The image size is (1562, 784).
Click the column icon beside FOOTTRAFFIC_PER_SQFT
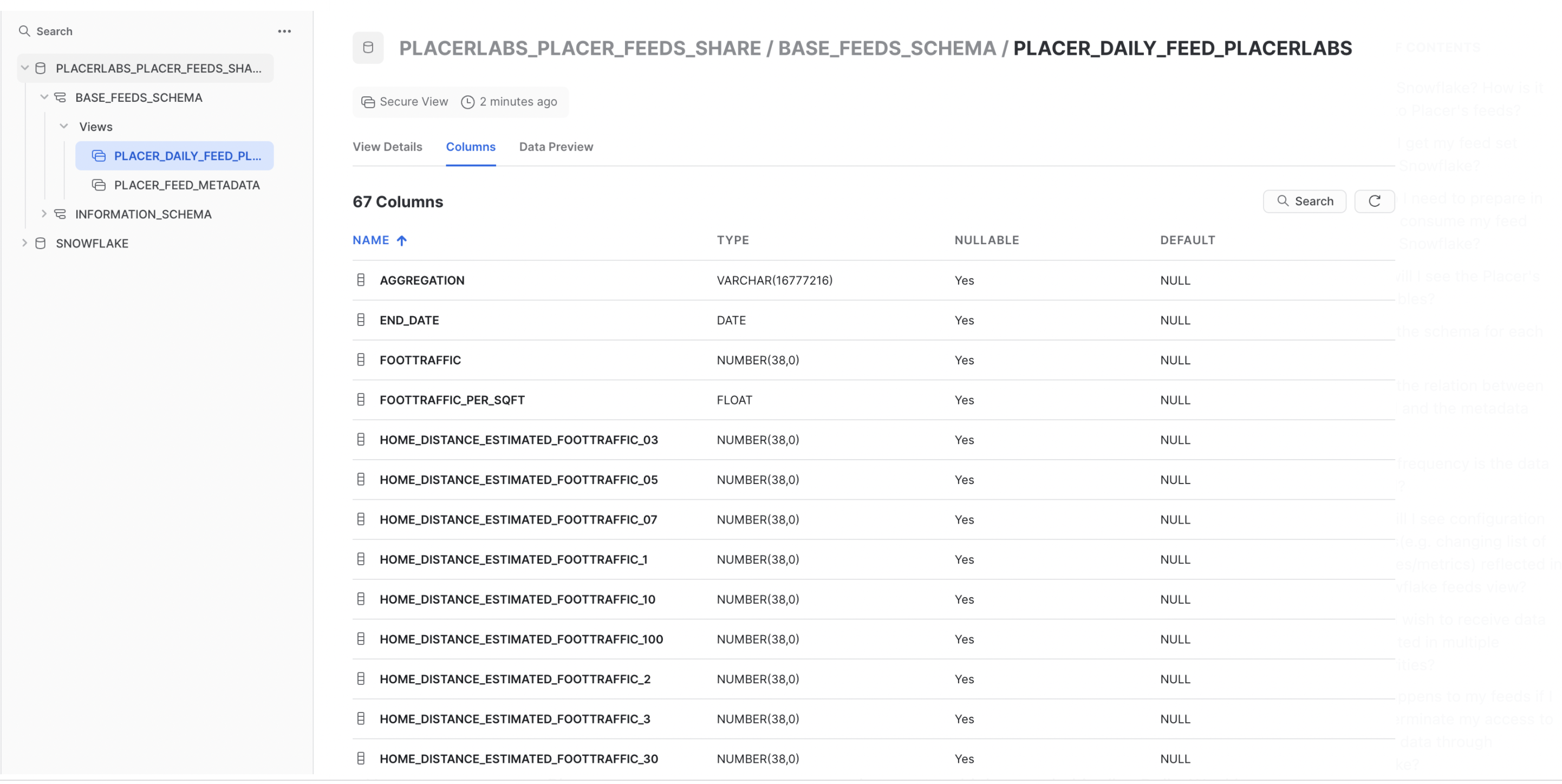click(361, 400)
